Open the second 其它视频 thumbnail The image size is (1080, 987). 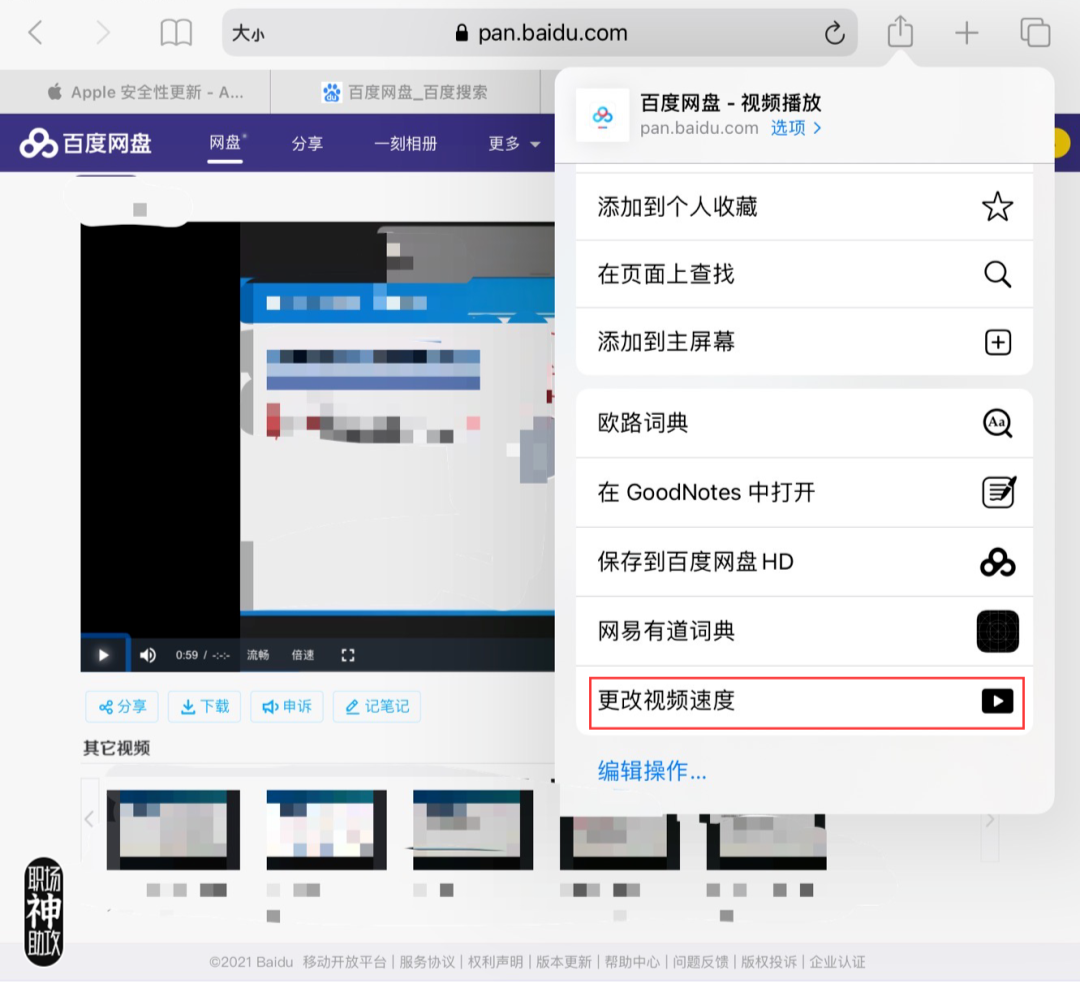[326, 830]
